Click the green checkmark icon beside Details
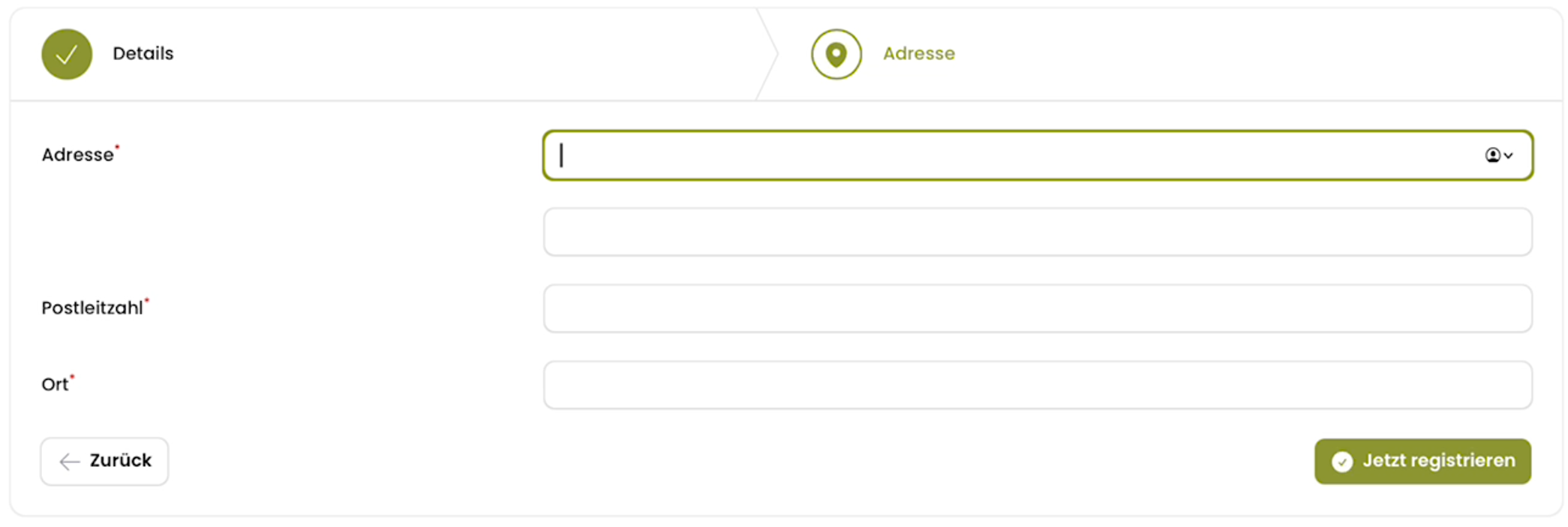1568x527 pixels. coord(67,54)
